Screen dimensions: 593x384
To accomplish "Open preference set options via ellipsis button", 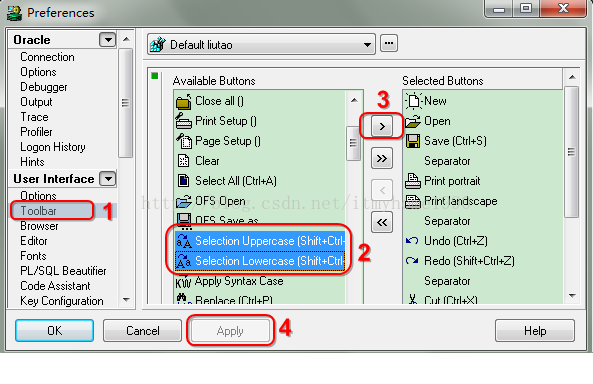I will point(389,43).
